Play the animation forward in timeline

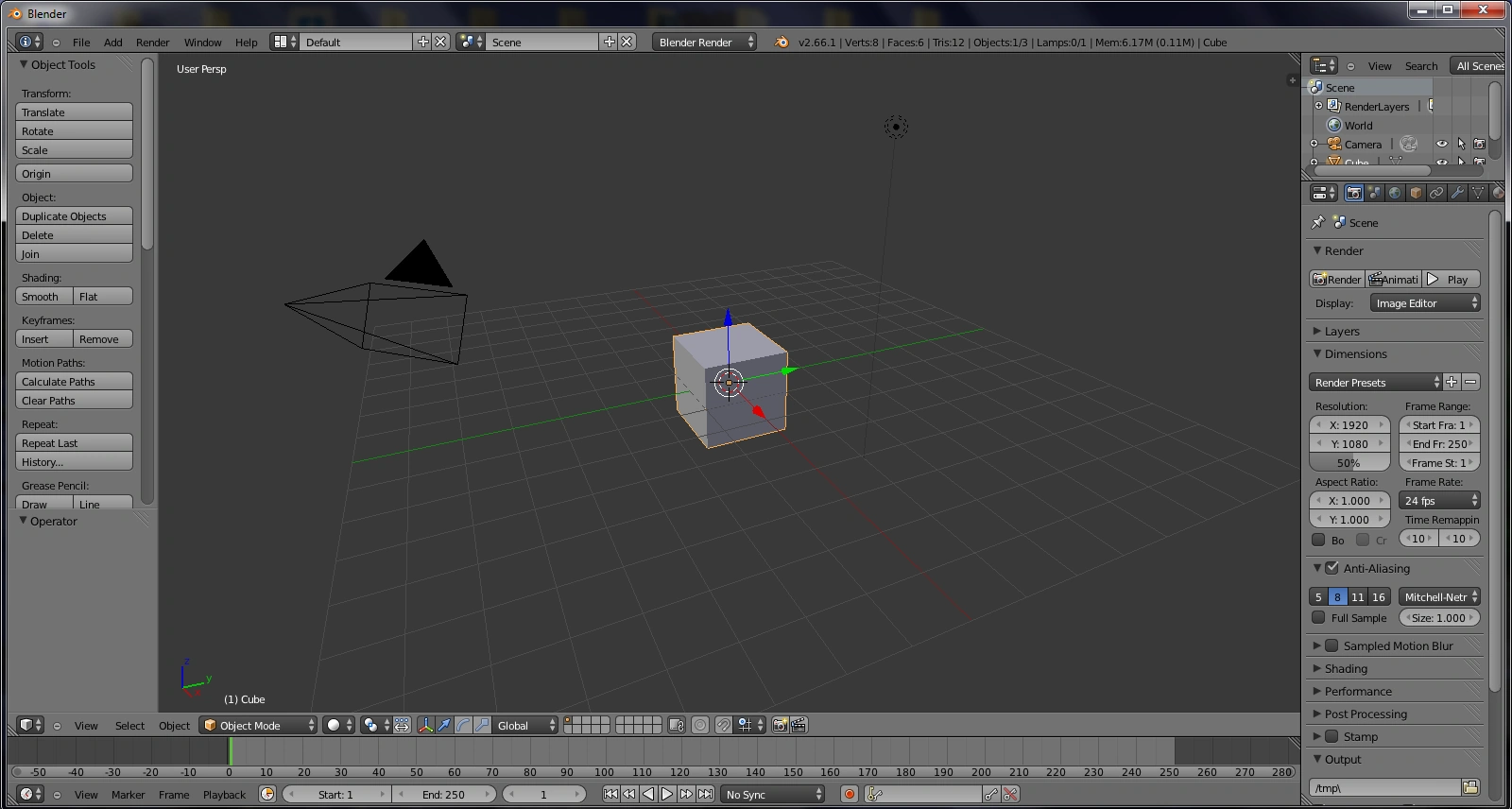pos(667,794)
